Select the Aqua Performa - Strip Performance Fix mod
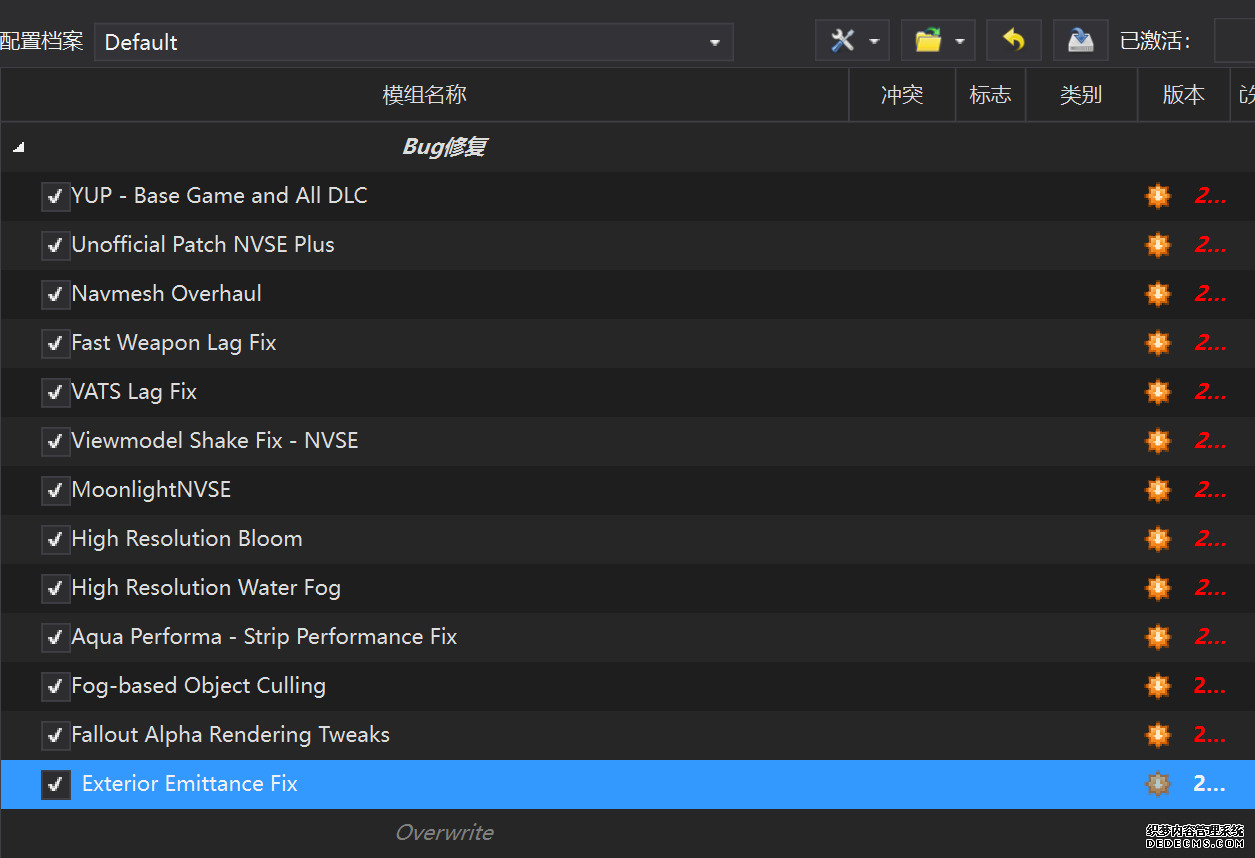This screenshot has width=1255, height=858. (x=264, y=637)
